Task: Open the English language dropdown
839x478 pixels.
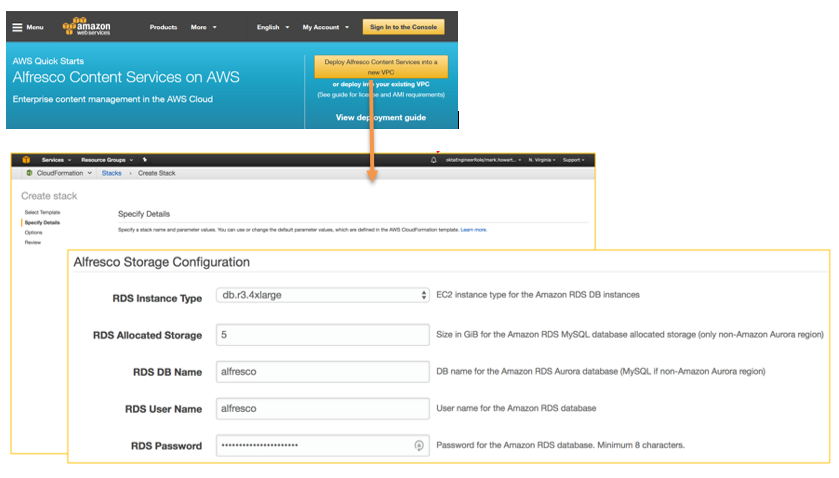Action: [273, 27]
